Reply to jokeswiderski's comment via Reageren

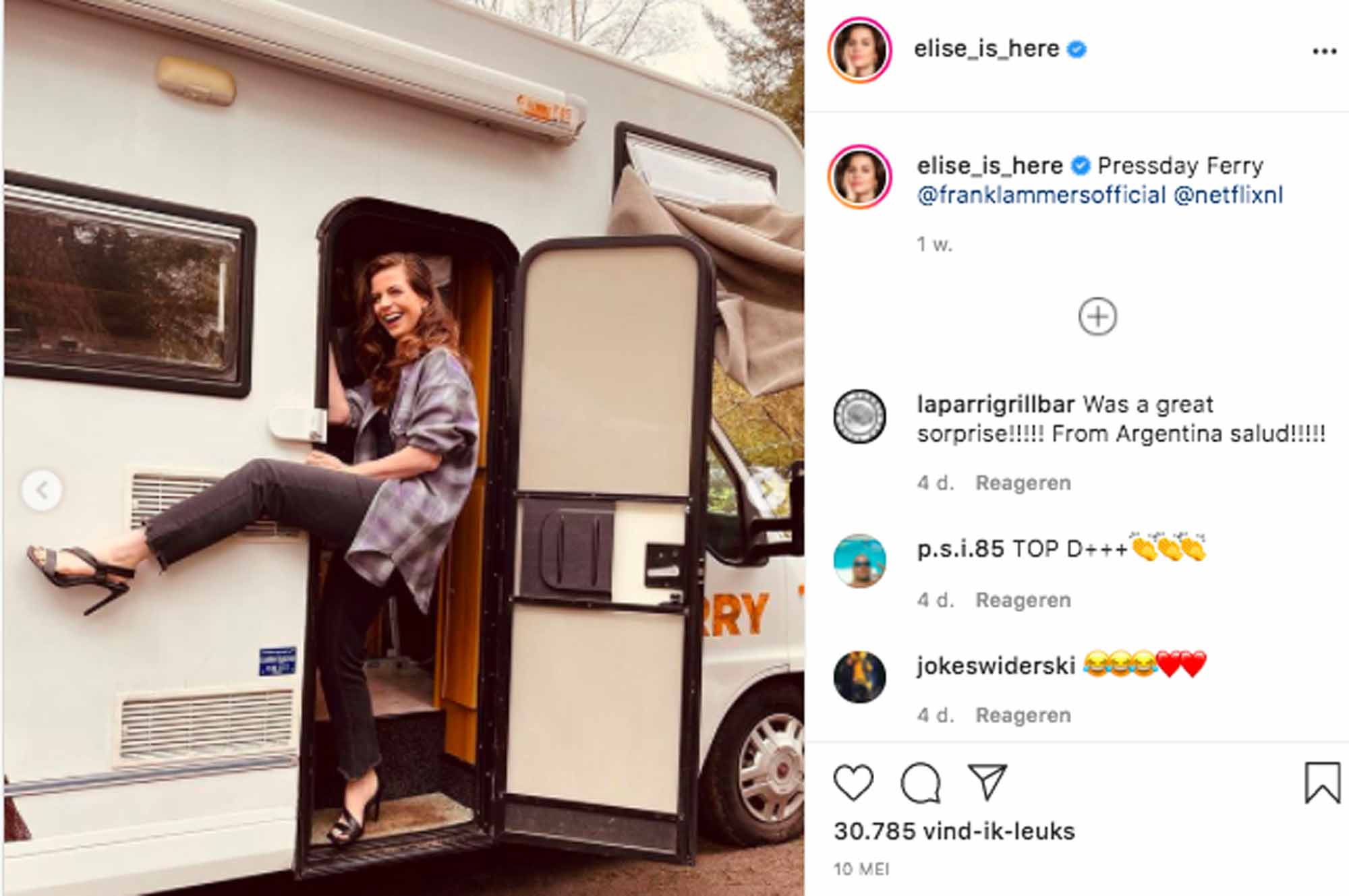(x=1023, y=715)
